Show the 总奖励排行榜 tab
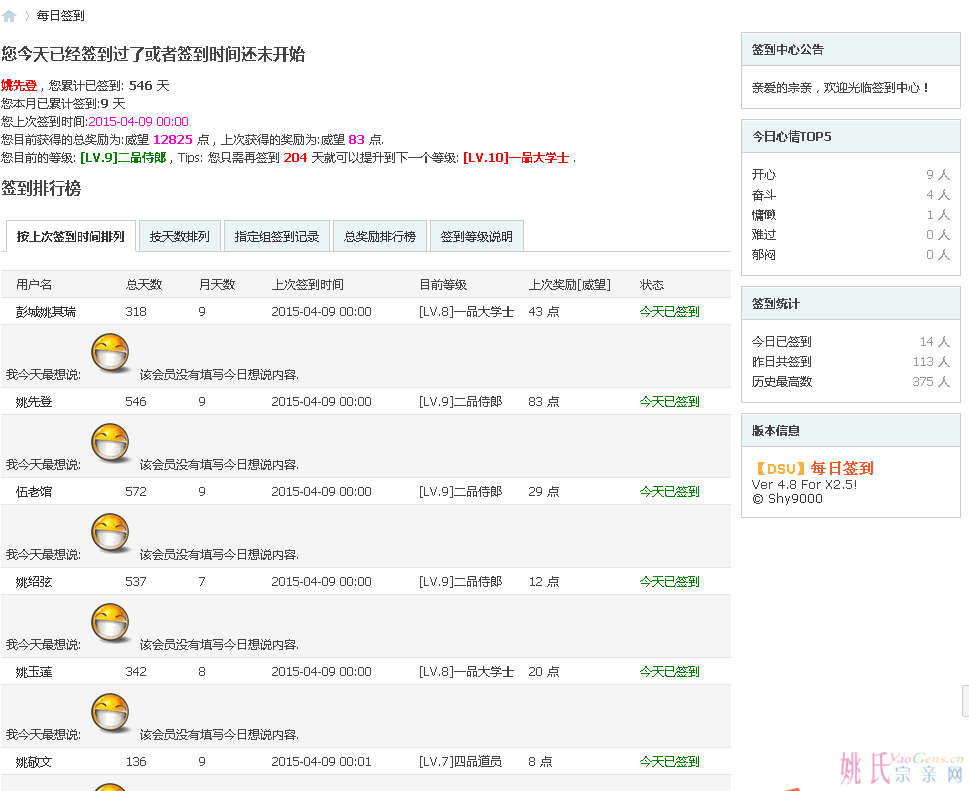Screen dimensions: 969x791 (x=379, y=237)
